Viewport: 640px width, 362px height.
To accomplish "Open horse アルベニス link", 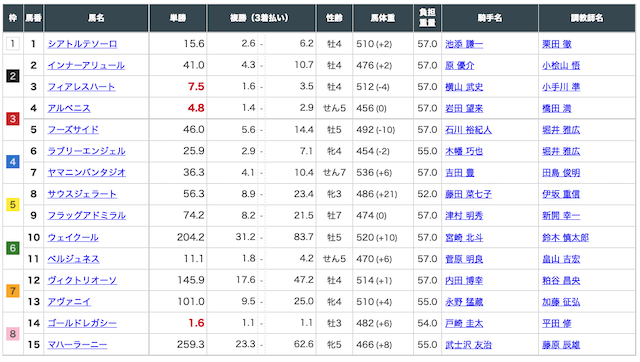I will coord(69,109).
